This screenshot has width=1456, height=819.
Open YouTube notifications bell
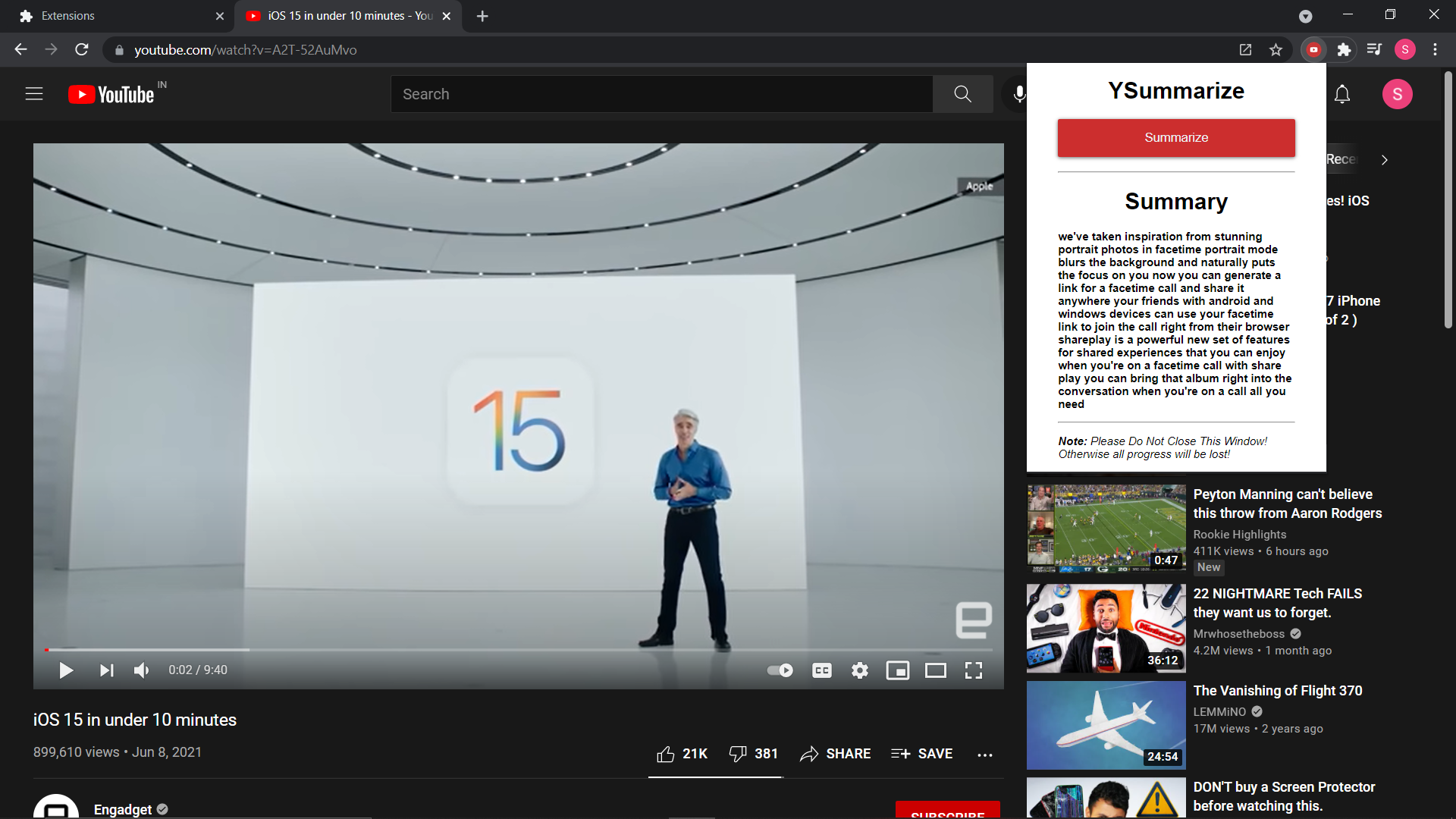tap(1342, 94)
